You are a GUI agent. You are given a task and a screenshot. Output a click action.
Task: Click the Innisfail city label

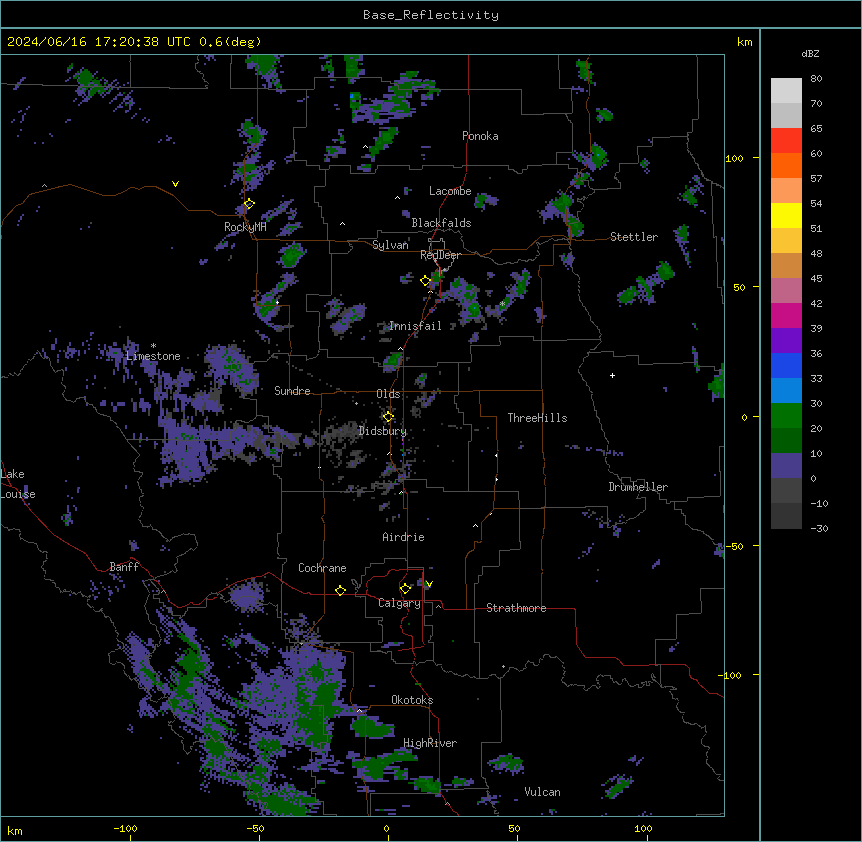415,326
